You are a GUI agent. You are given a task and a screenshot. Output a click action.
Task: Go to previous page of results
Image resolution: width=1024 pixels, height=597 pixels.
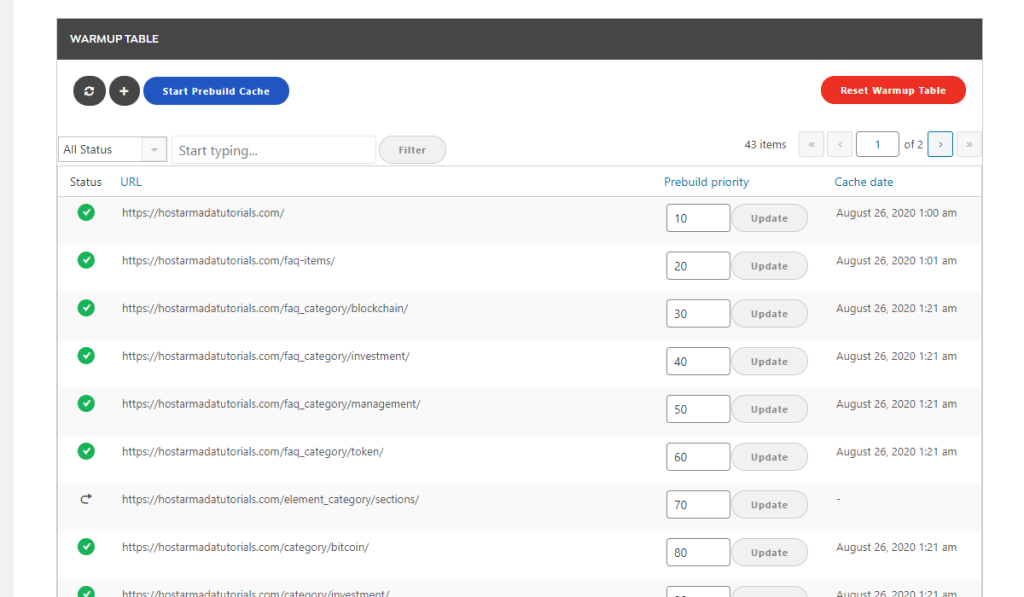click(840, 144)
